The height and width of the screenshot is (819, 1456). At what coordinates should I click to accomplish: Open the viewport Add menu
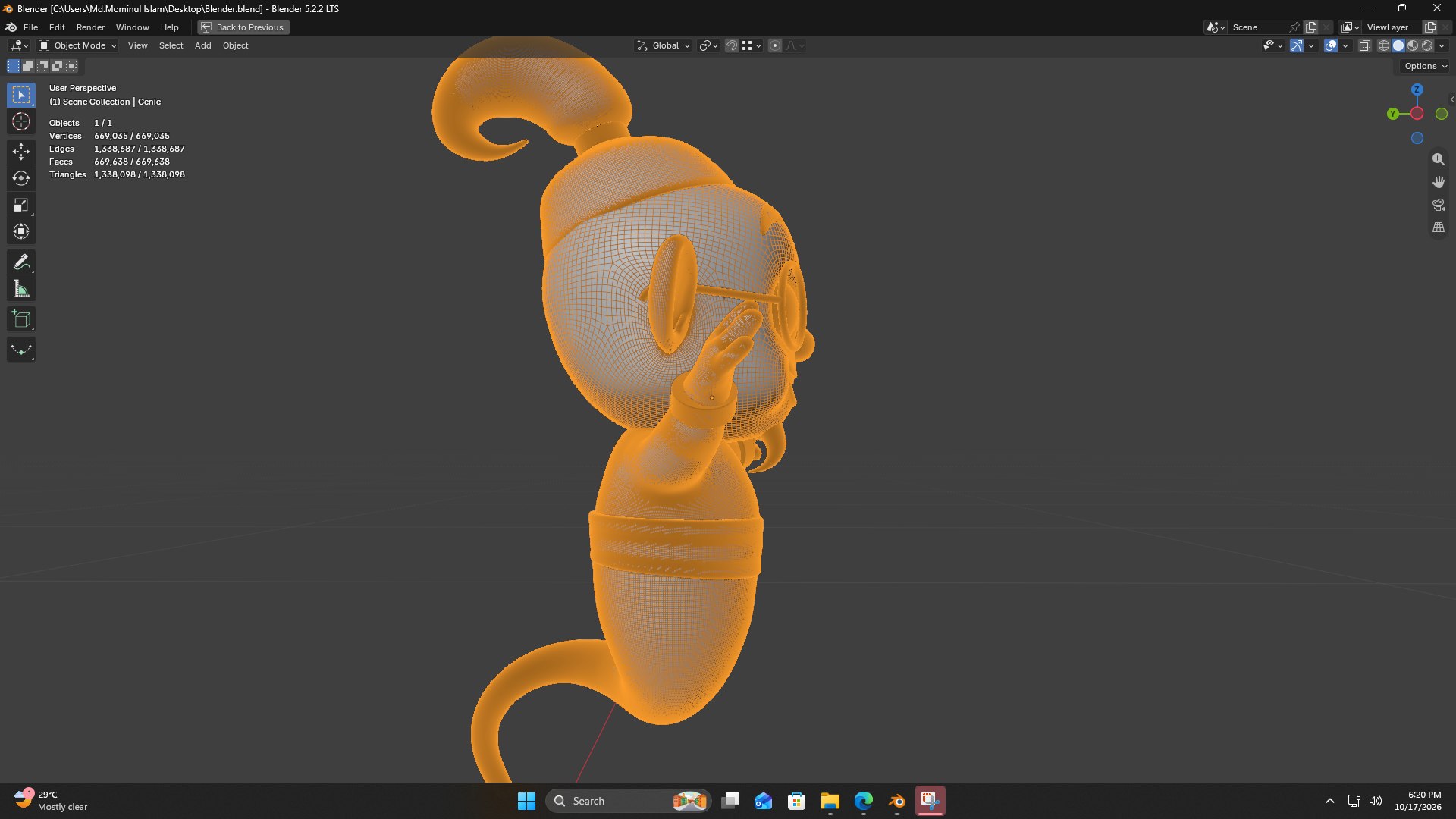point(202,45)
